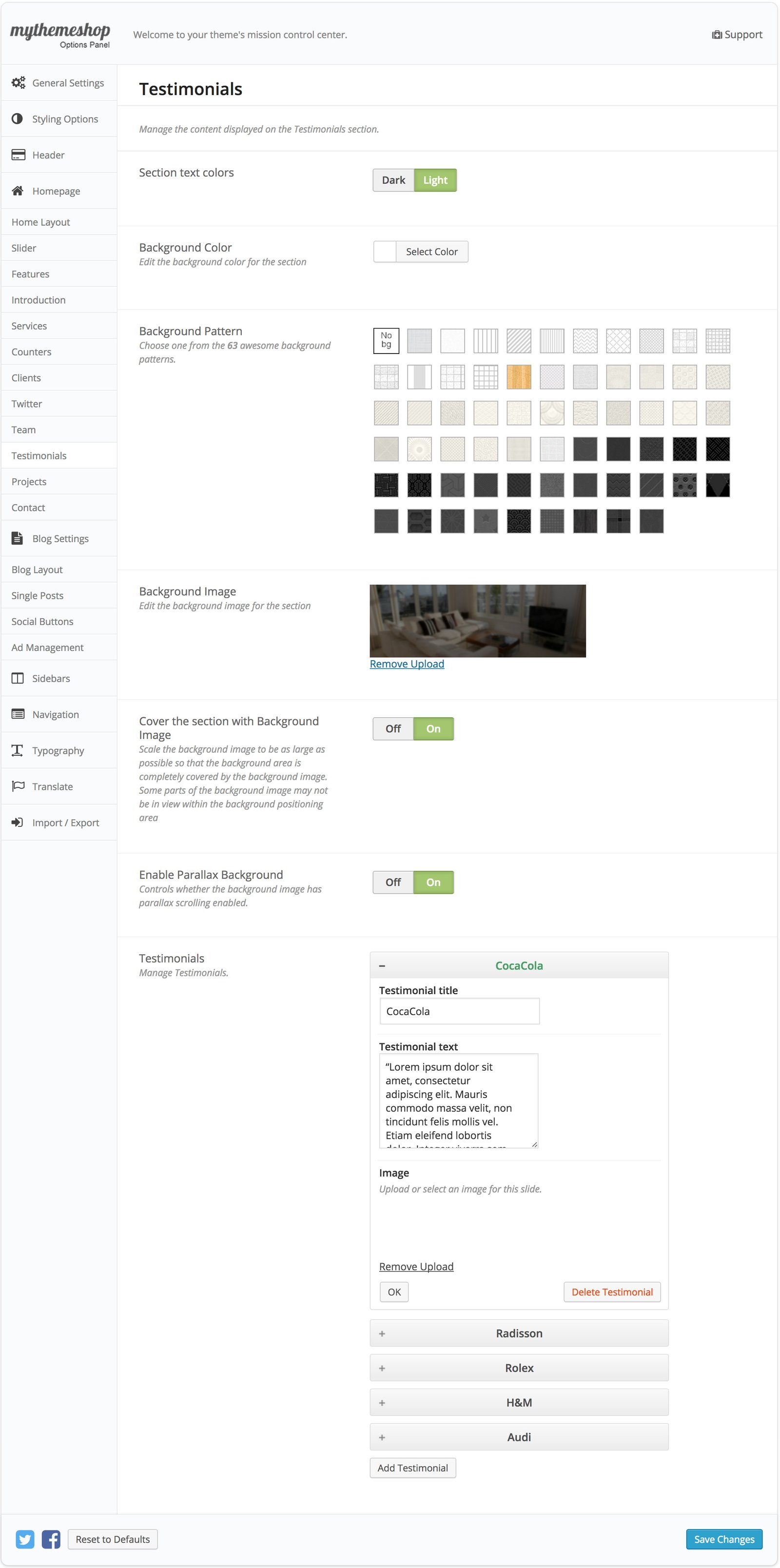Open the Twitter icon in footer
The image size is (780, 1568).
click(25, 1539)
